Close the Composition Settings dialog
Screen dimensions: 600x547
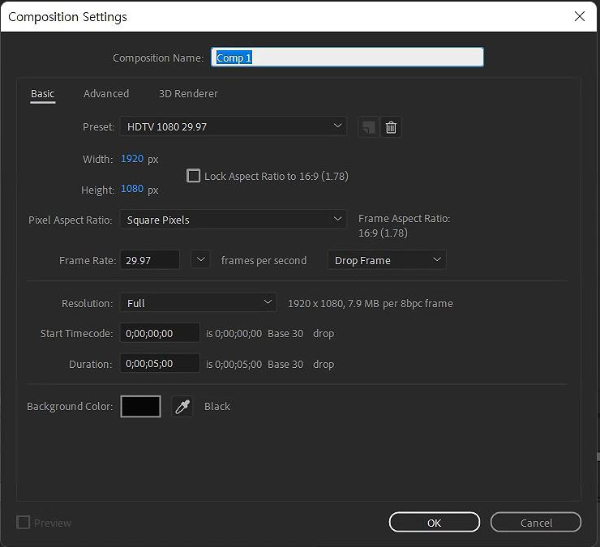(579, 16)
